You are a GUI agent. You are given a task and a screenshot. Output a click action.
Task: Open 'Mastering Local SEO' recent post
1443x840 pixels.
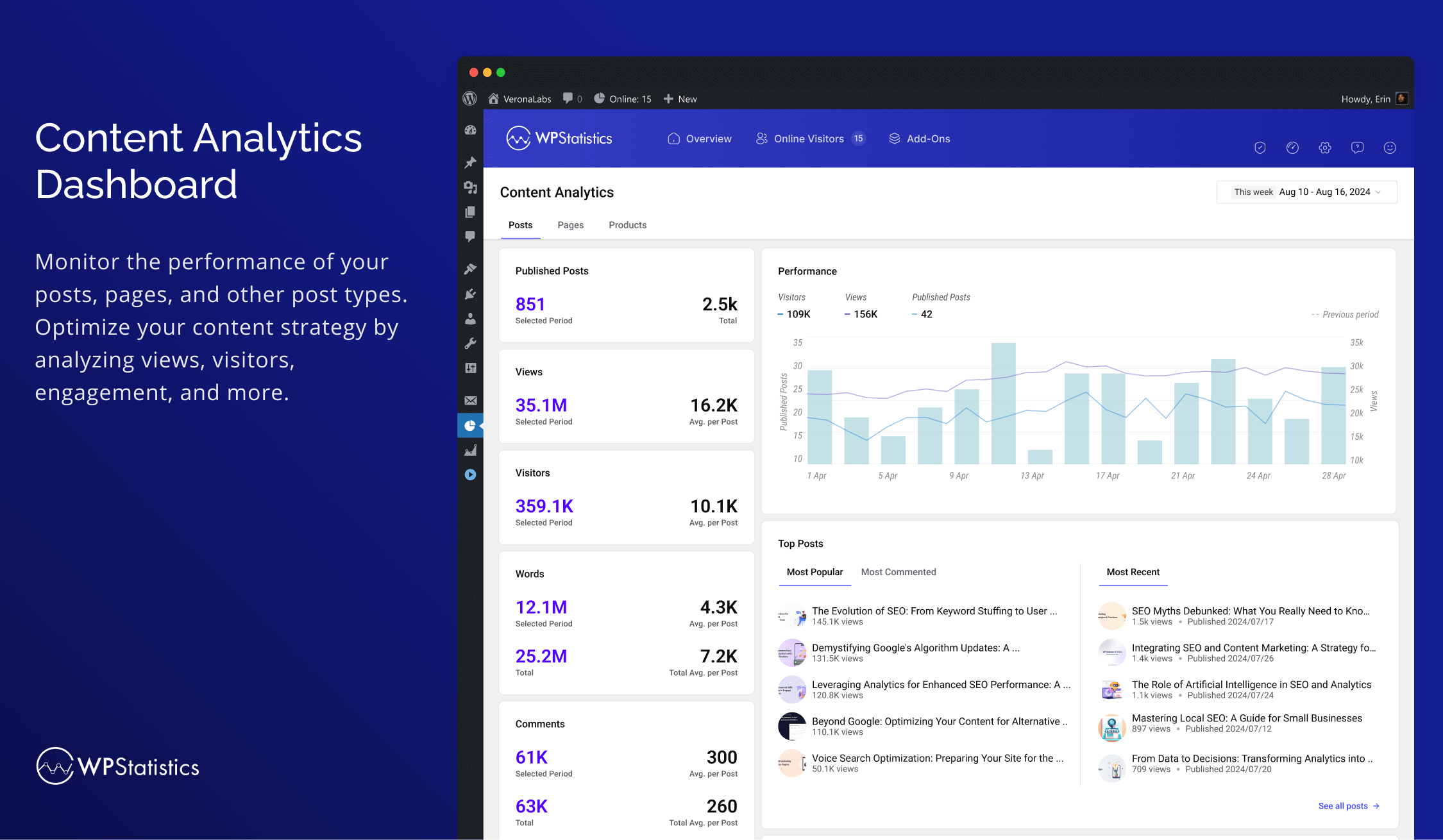coord(1247,718)
